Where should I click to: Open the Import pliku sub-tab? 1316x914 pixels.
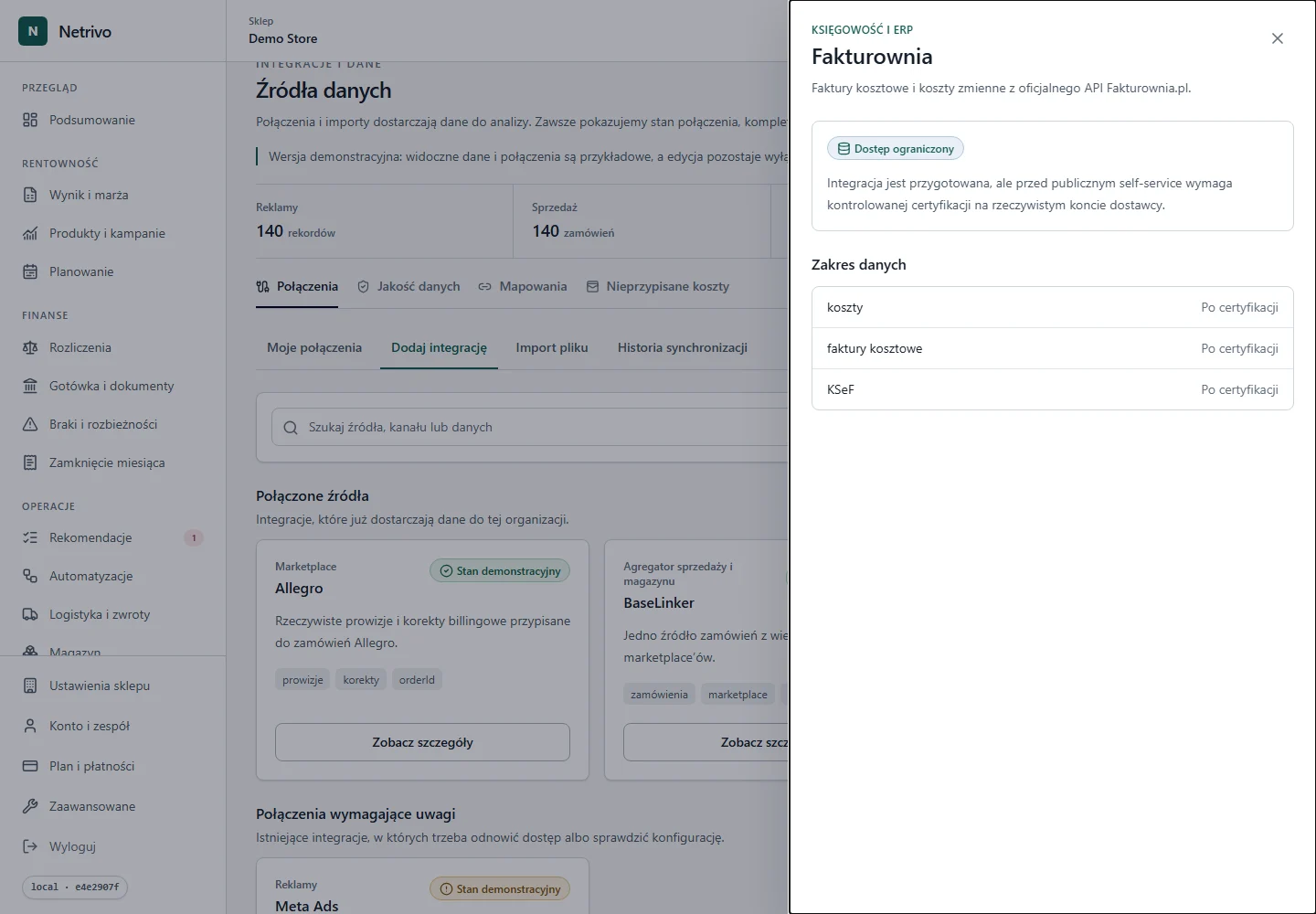pyautogui.click(x=552, y=348)
